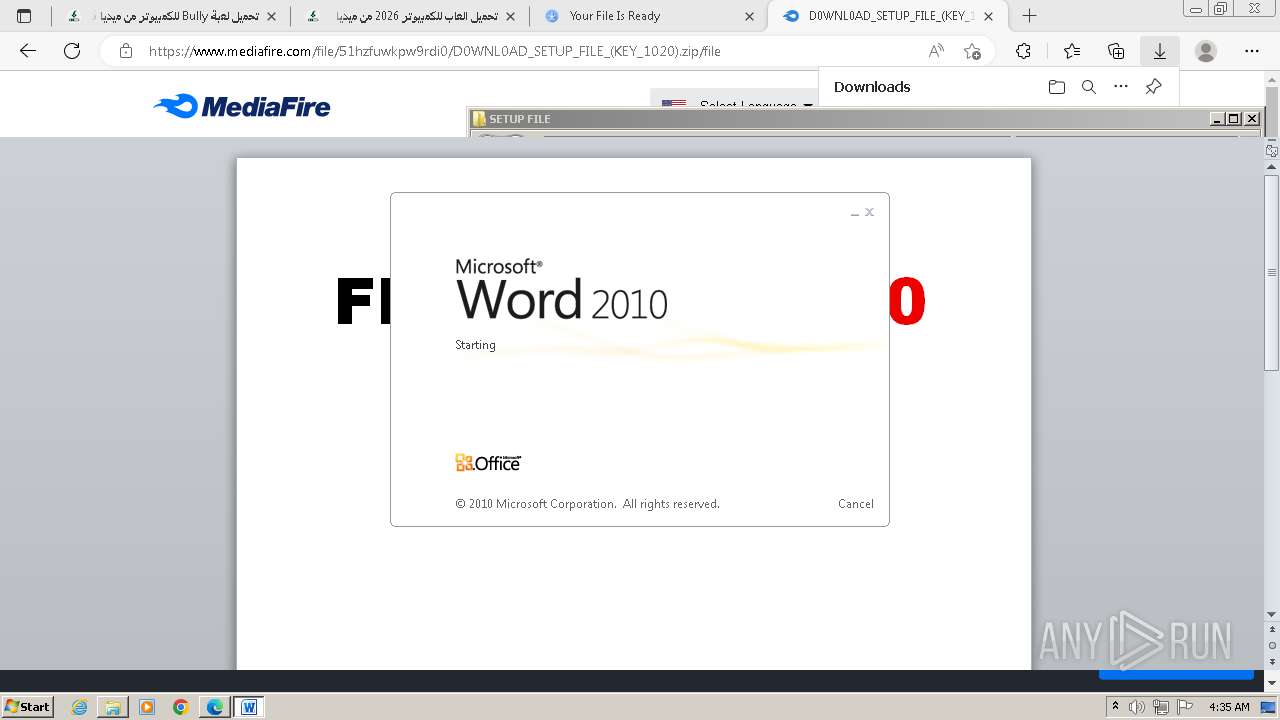Screen dimensions: 1280x720
Task: Open the browser profile menu
Action: point(1206,51)
